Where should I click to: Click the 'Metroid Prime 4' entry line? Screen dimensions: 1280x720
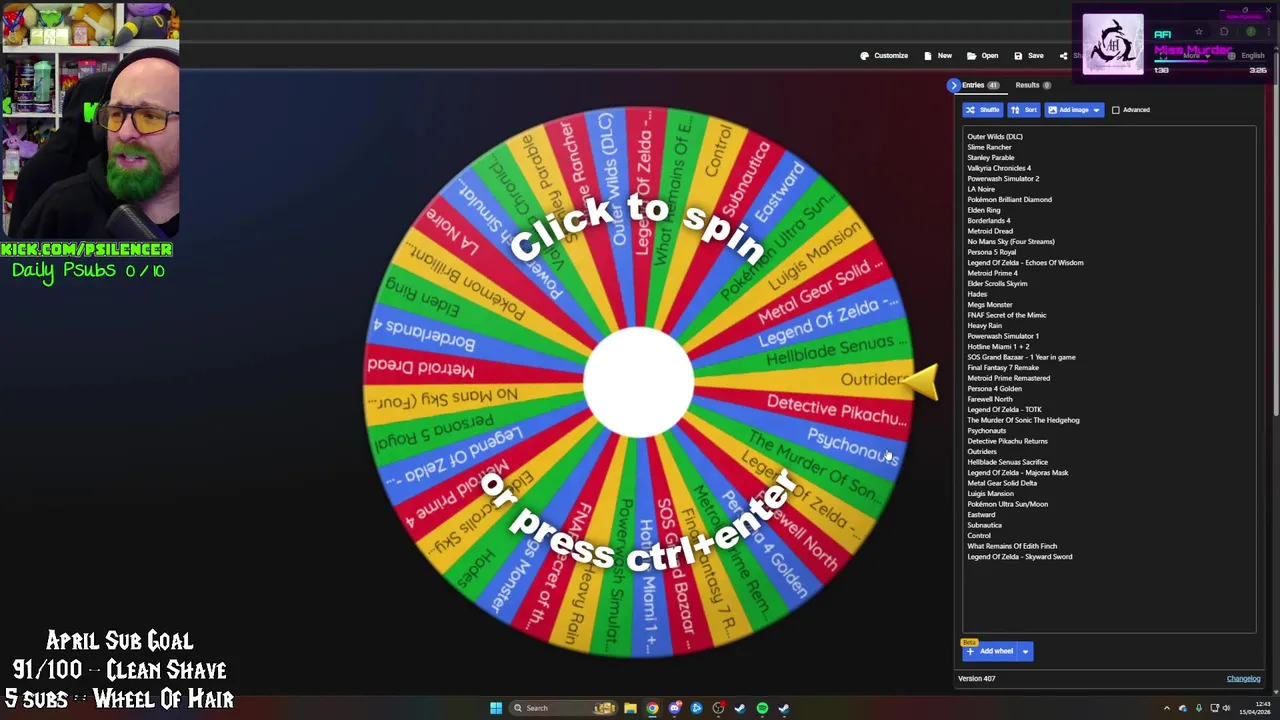pyautogui.click(x=992, y=273)
